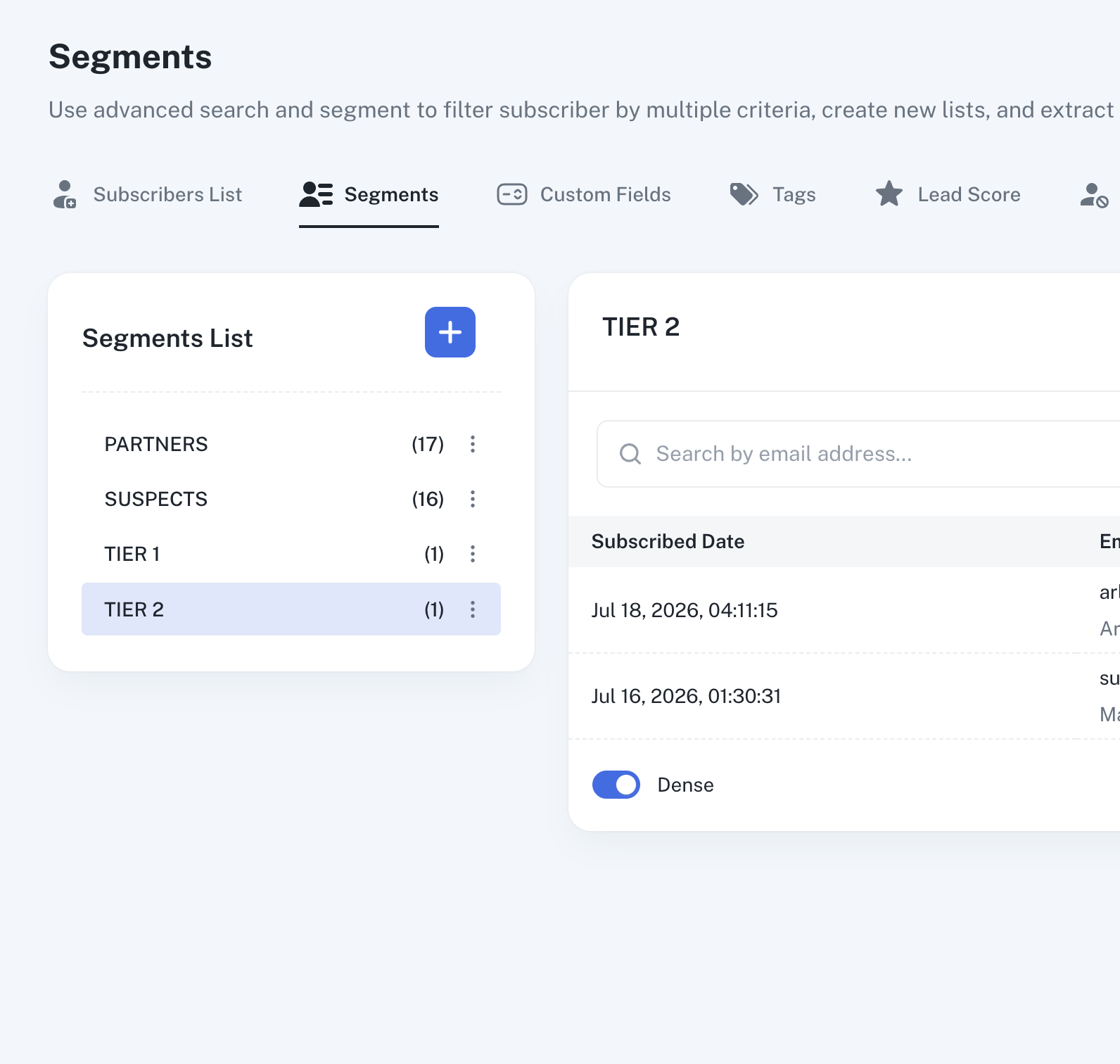Click the Lead Score star icon
1120x1064 pixels.
tap(889, 194)
